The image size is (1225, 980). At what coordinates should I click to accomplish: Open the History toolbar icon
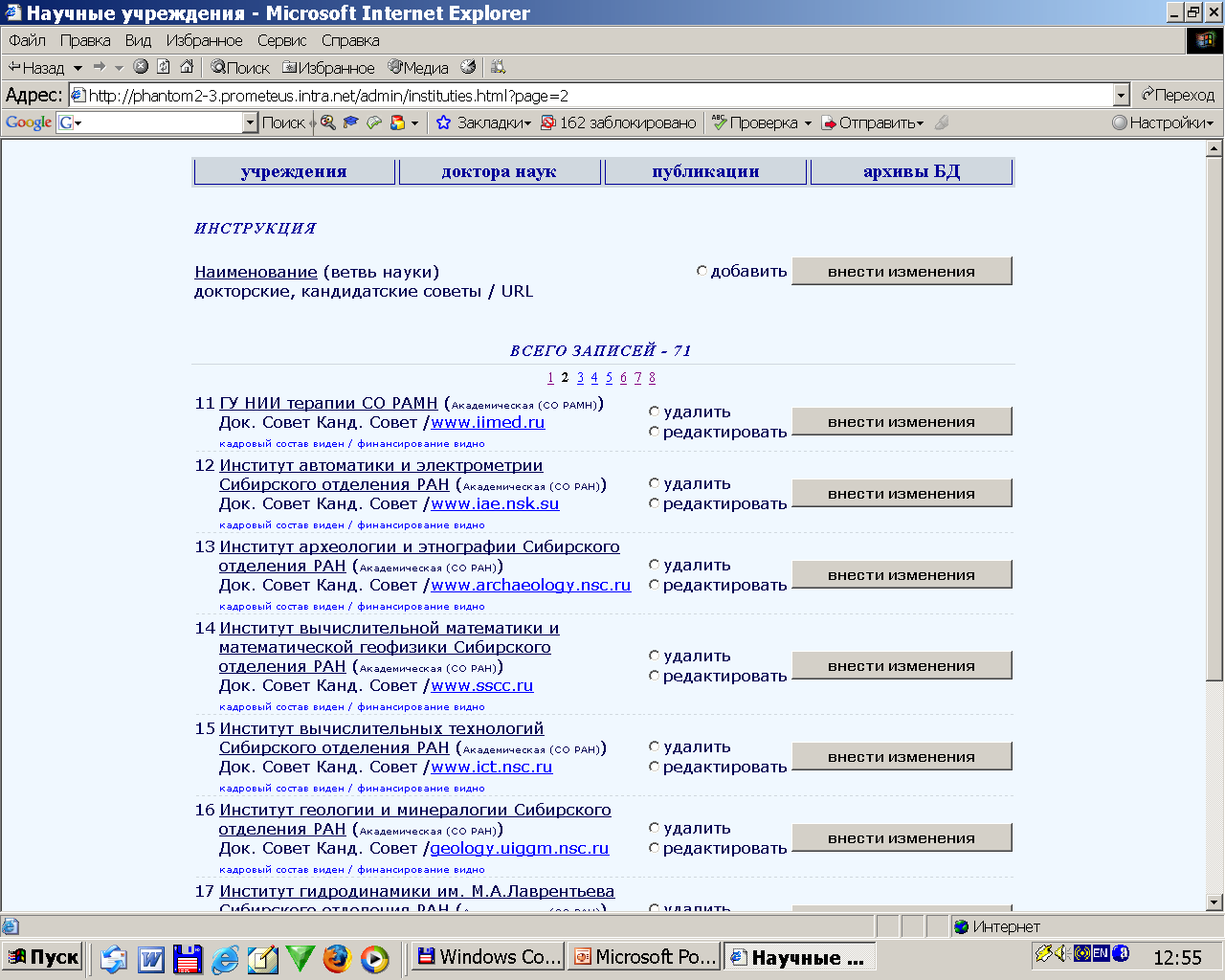coord(468,67)
